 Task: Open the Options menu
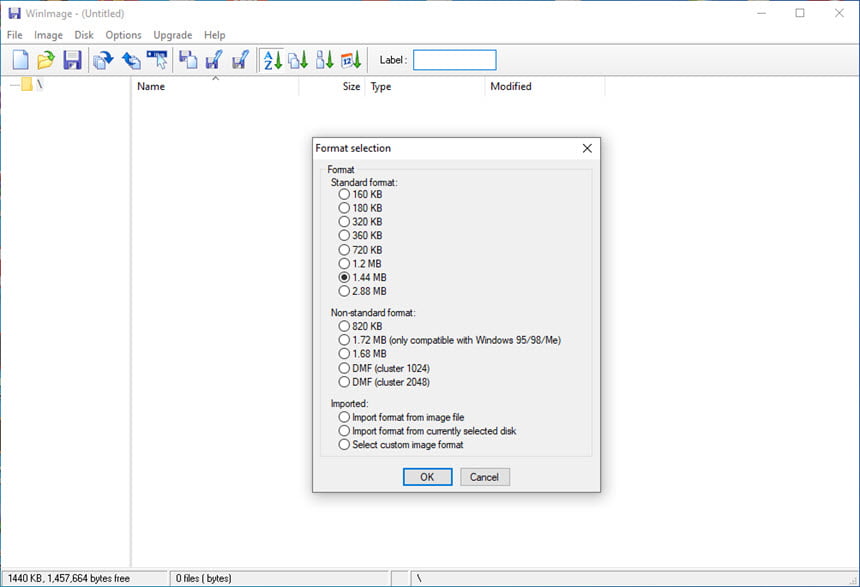click(x=123, y=35)
